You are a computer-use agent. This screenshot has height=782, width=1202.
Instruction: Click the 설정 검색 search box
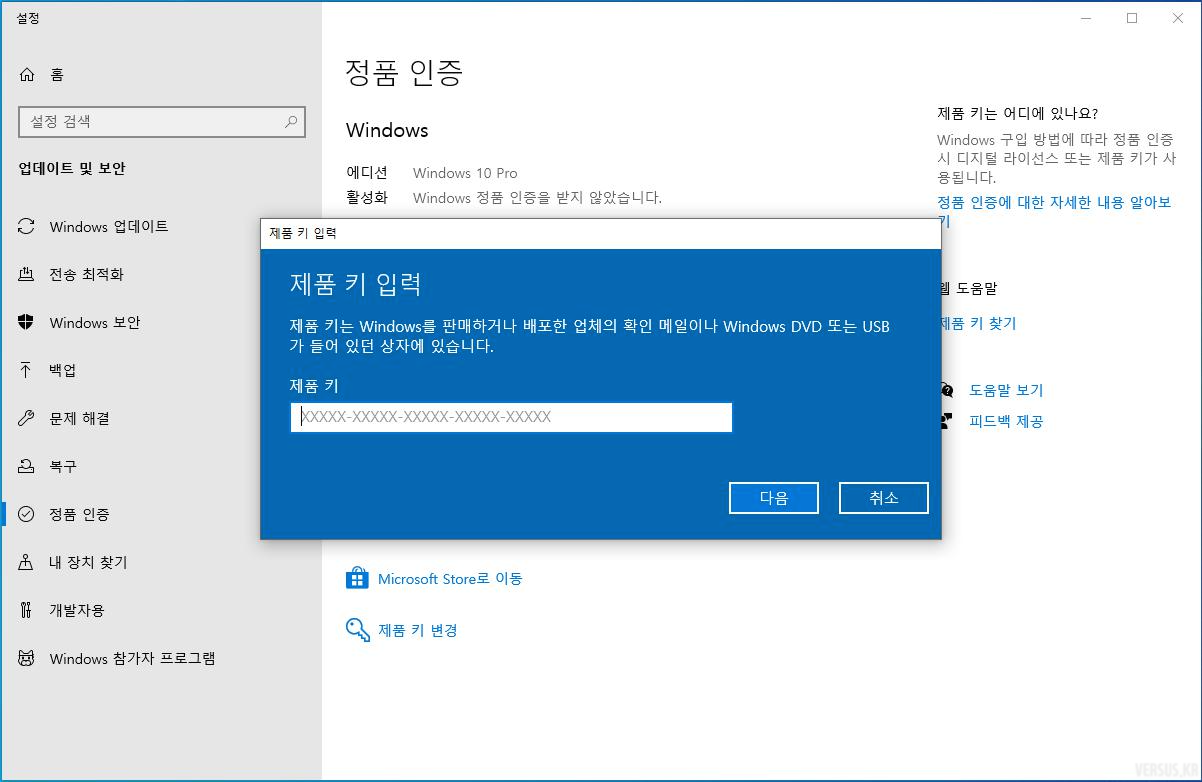pyautogui.click(x=162, y=122)
